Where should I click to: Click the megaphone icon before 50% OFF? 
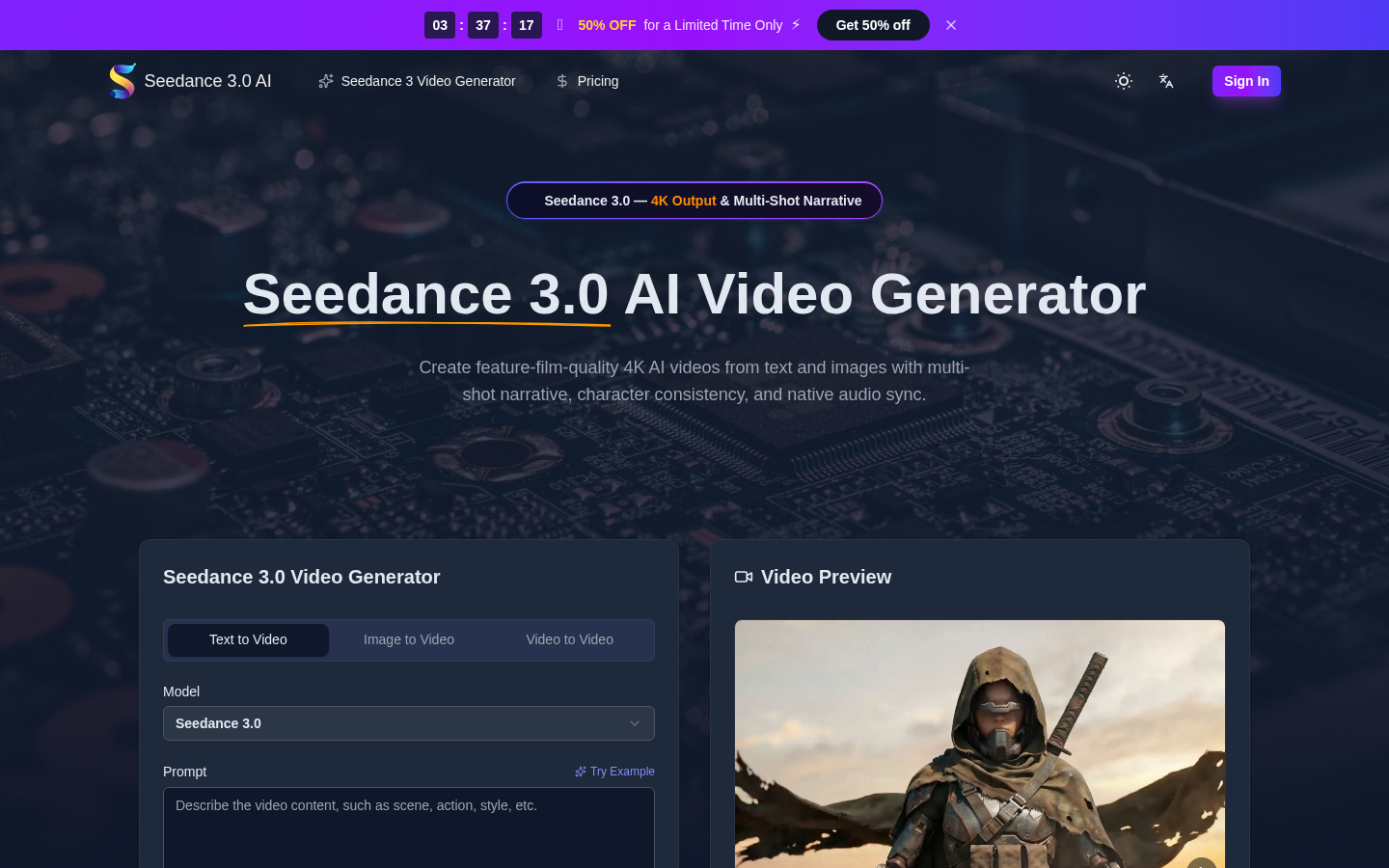click(x=559, y=25)
